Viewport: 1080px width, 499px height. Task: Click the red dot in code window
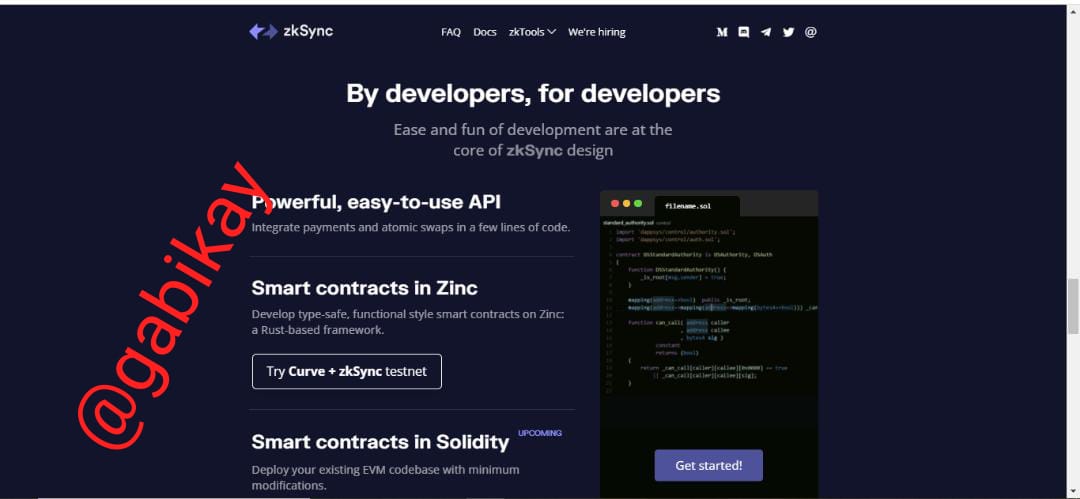point(615,203)
